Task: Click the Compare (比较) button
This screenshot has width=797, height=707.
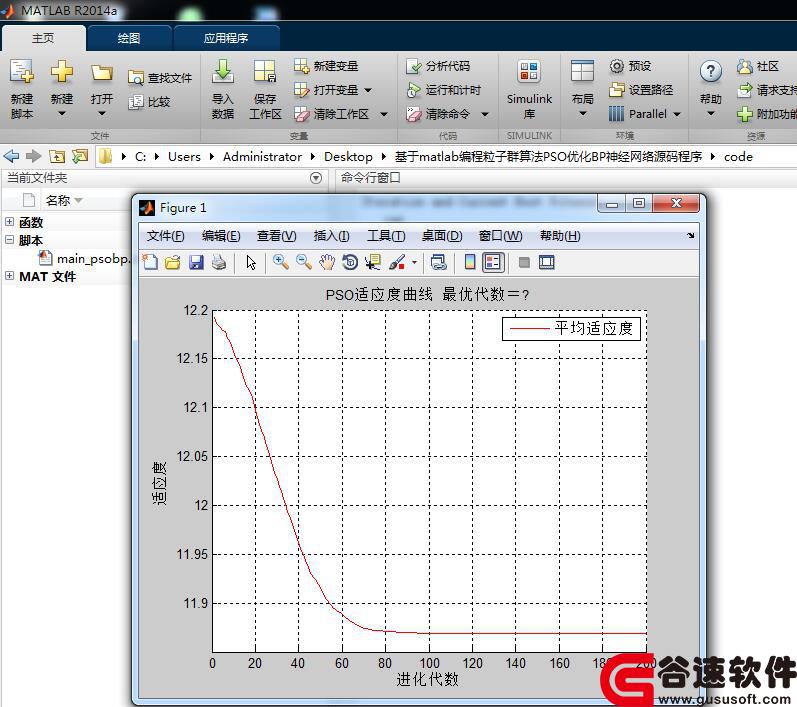Action: pos(149,102)
